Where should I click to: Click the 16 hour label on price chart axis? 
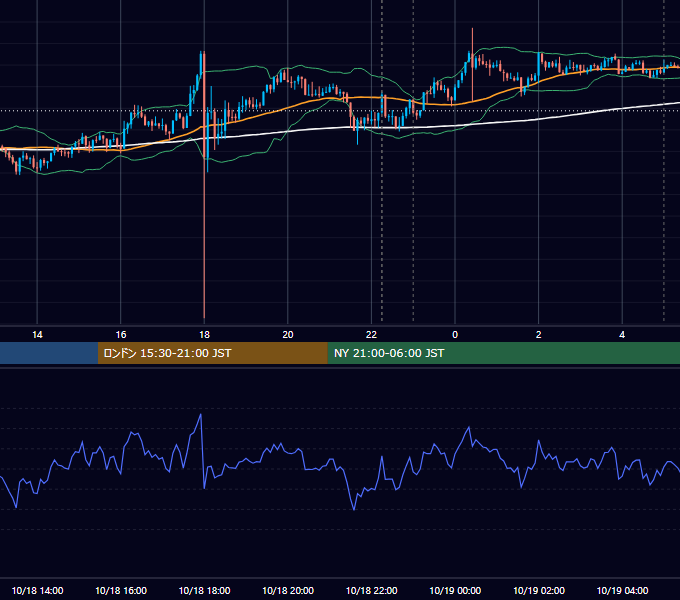(x=121, y=335)
